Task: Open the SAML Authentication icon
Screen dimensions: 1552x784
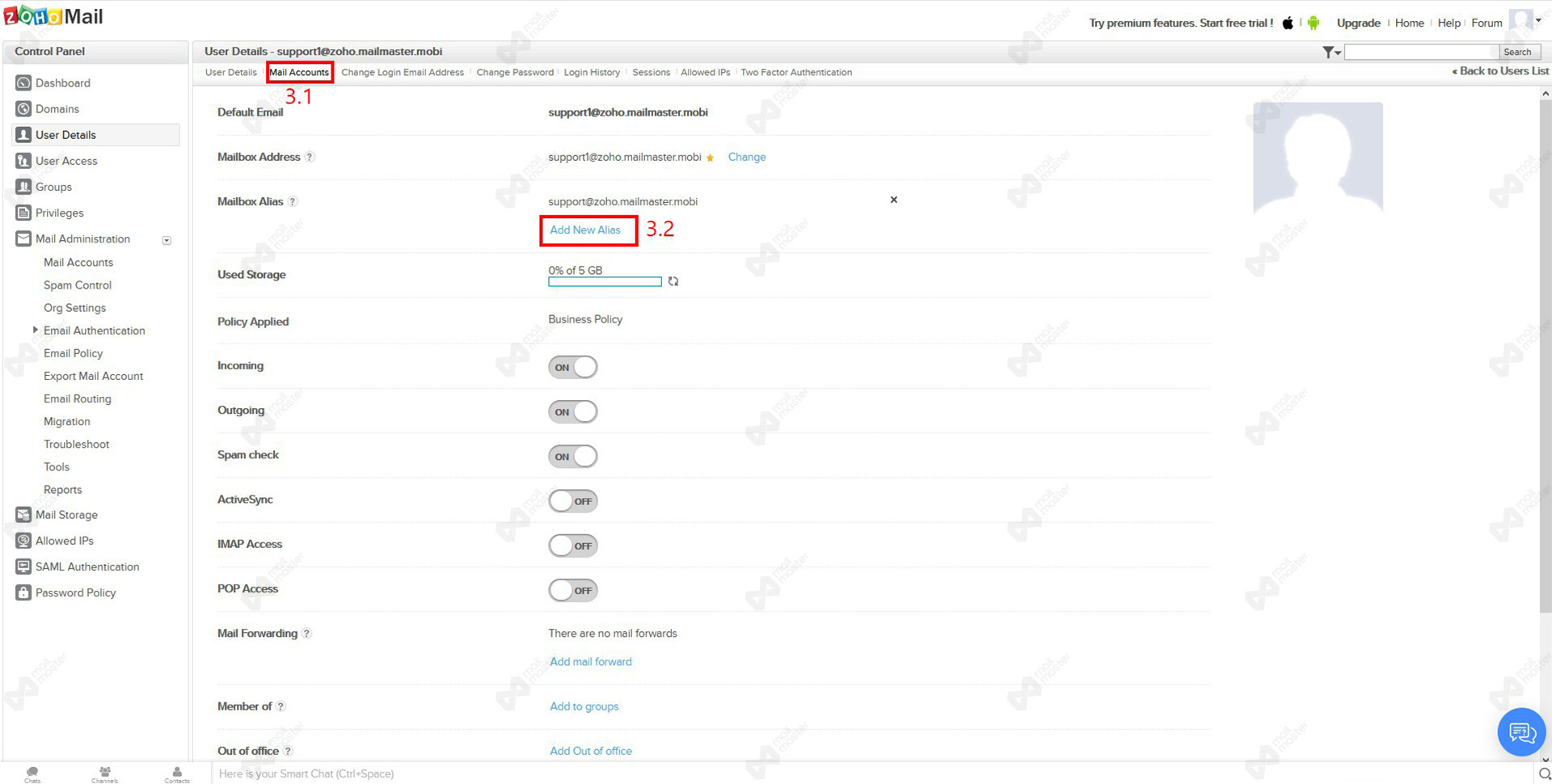Action: [x=23, y=566]
